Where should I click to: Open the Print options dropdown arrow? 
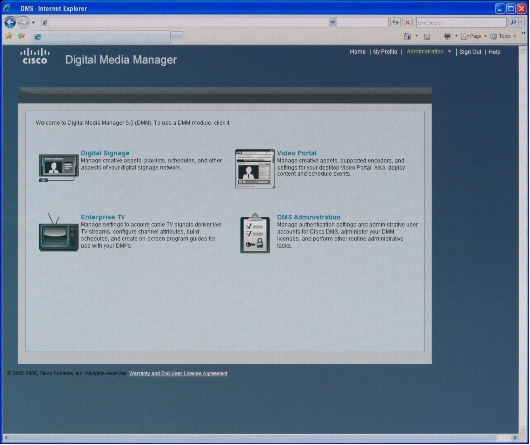pos(456,36)
